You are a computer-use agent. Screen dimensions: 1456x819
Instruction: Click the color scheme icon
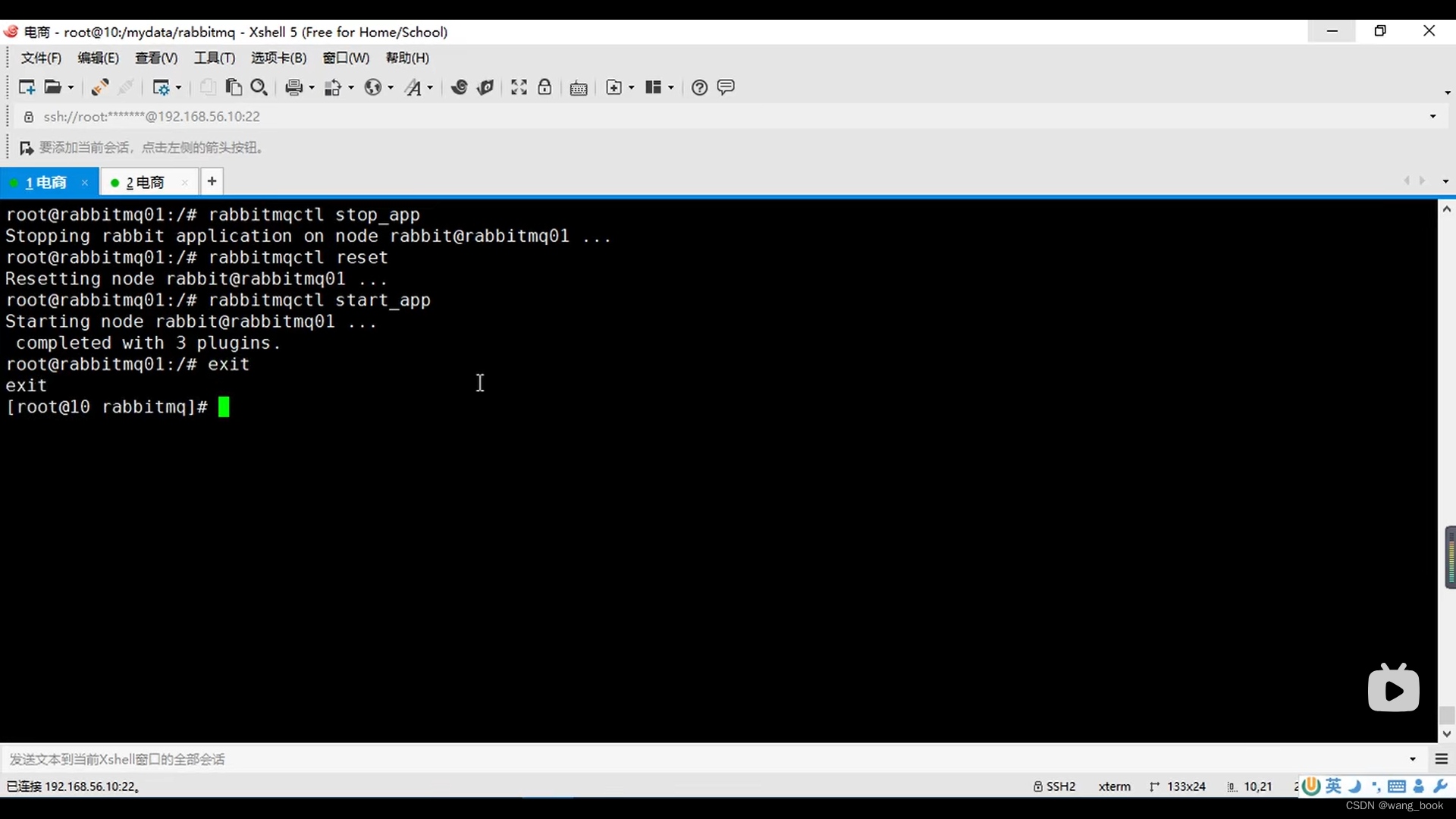pyautogui.click(x=333, y=87)
